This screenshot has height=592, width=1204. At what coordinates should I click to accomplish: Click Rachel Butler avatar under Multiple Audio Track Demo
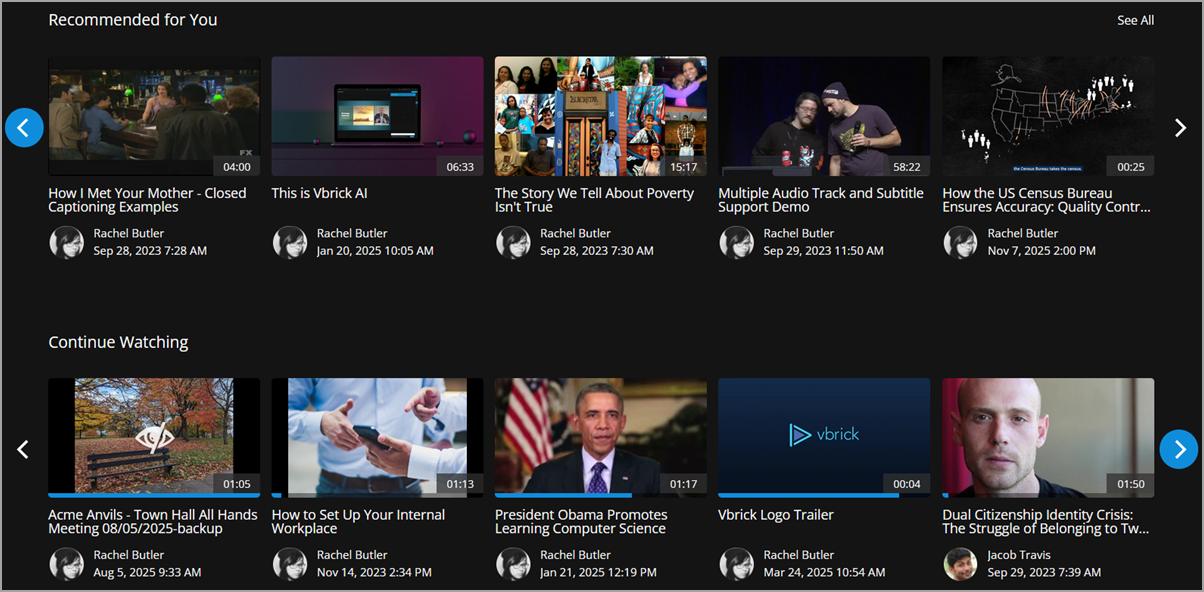[737, 242]
